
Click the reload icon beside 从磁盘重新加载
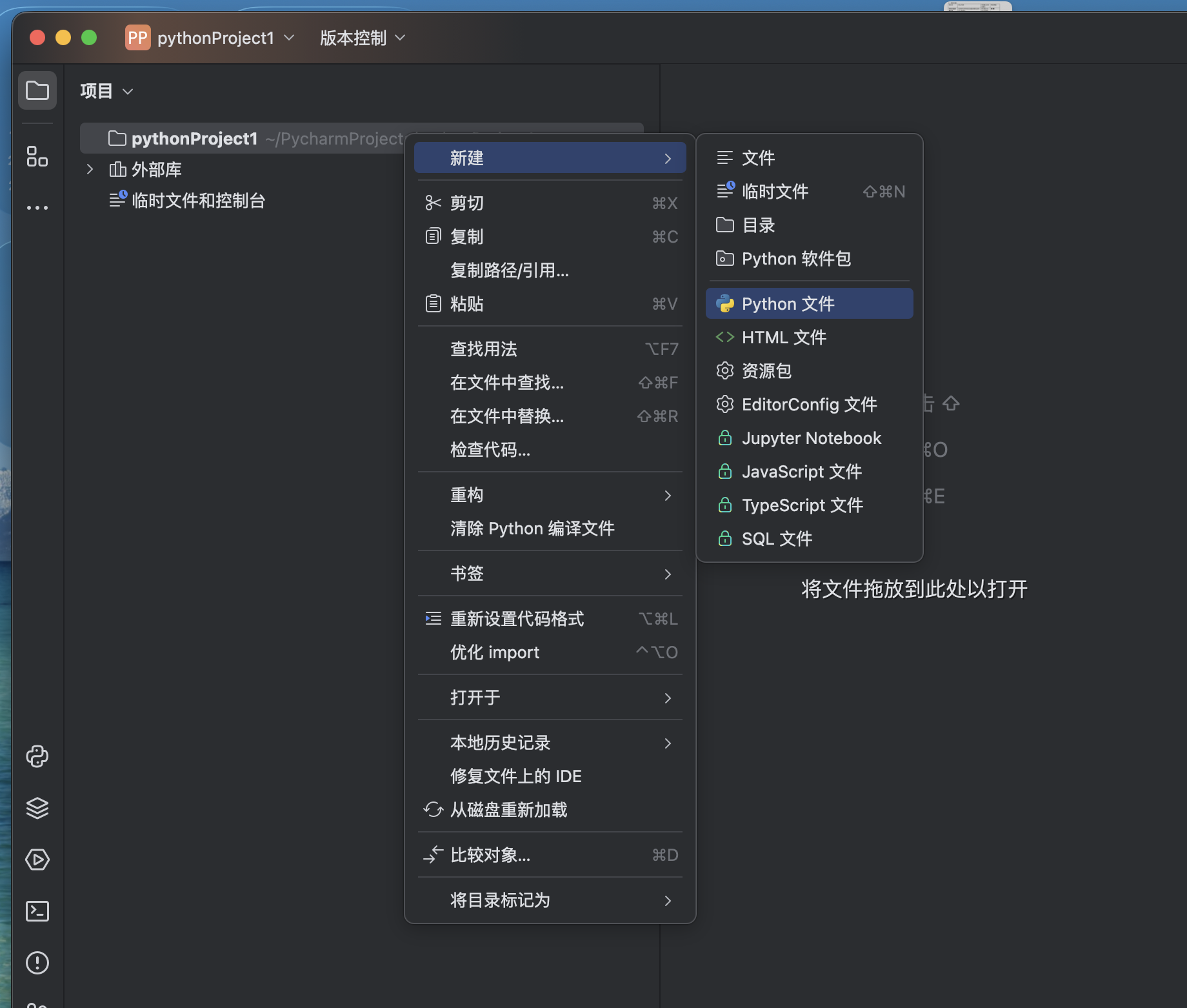(x=434, y=810)
